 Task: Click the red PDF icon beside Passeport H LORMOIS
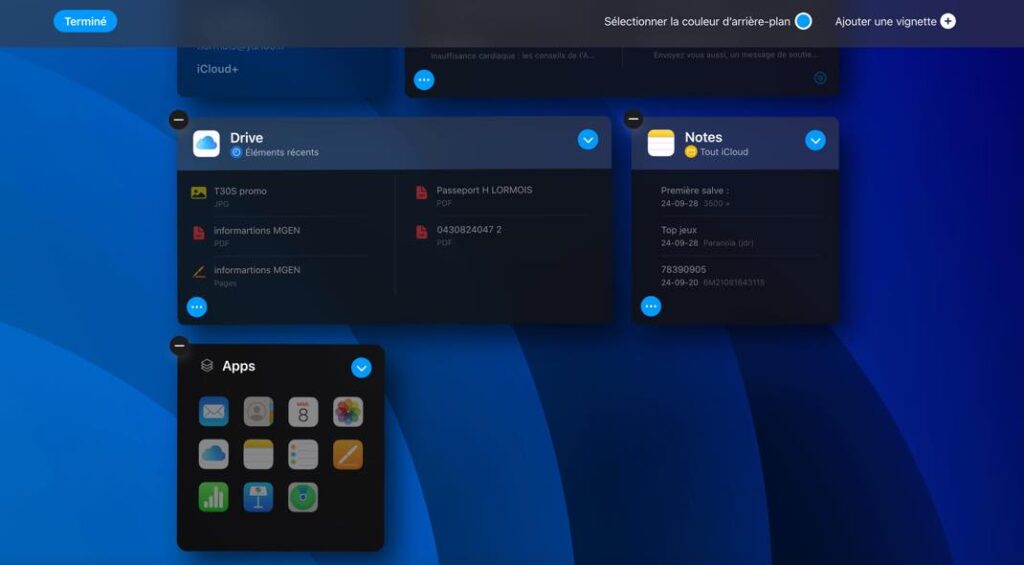point(422,192)
